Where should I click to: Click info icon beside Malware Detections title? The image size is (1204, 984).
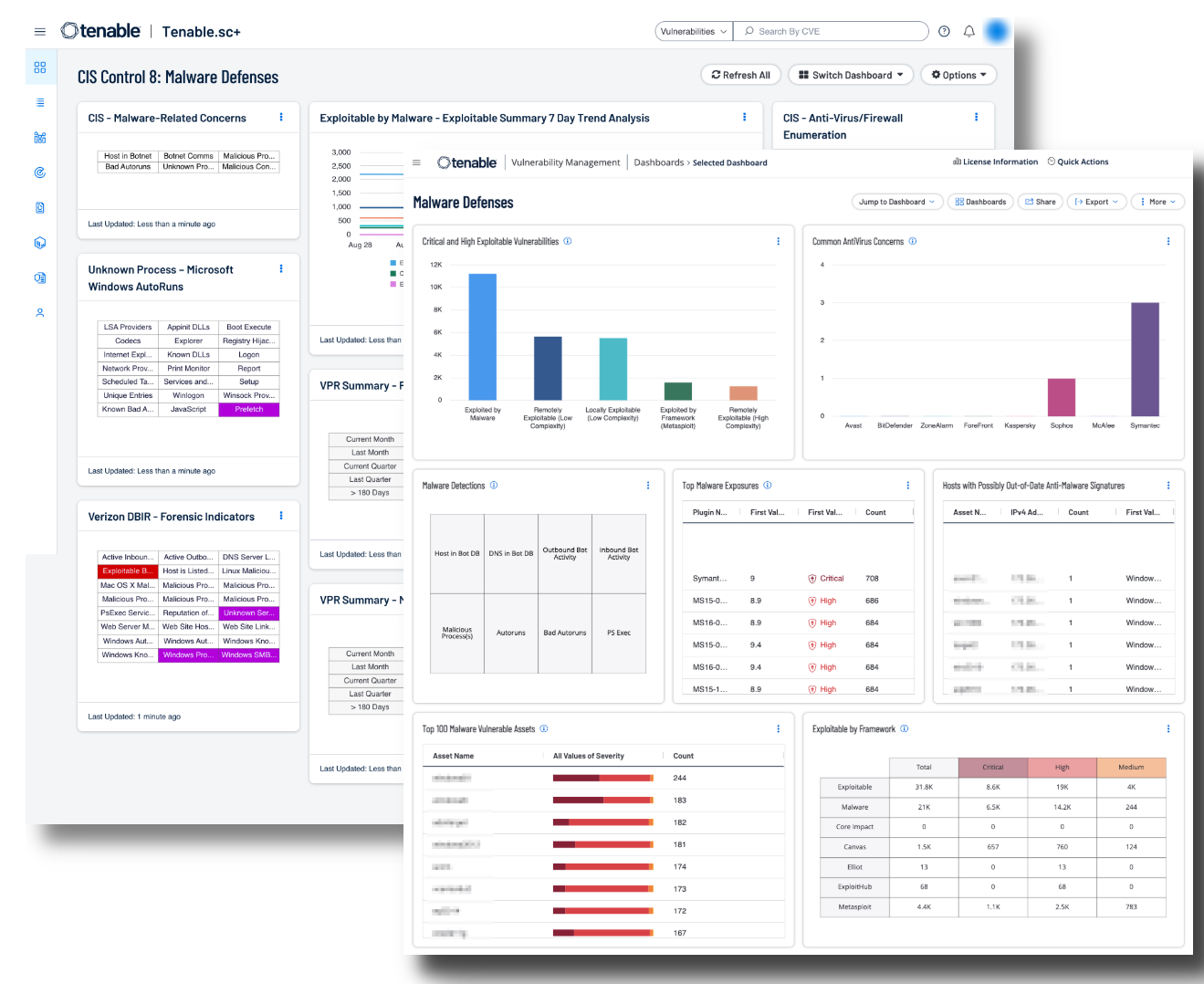494,486
